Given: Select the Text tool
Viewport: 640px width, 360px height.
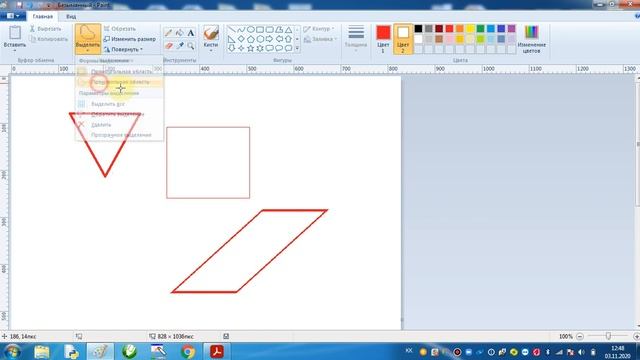Looking at the screenshot, I should pyautogui.click(x=191, y=33).
